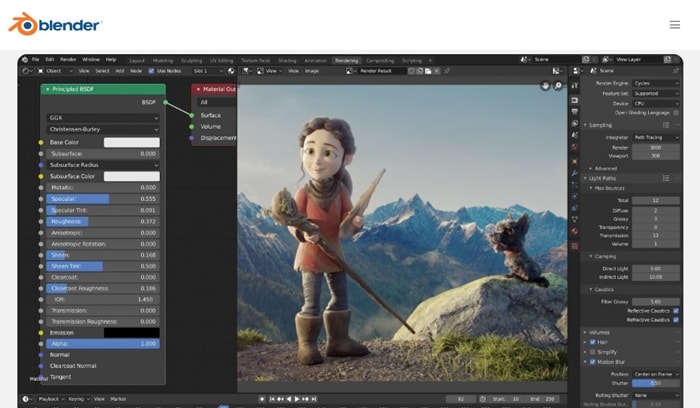Toggle the Refractive Caustics checkbox
The image size is (700, 408).
coord(676,320)
